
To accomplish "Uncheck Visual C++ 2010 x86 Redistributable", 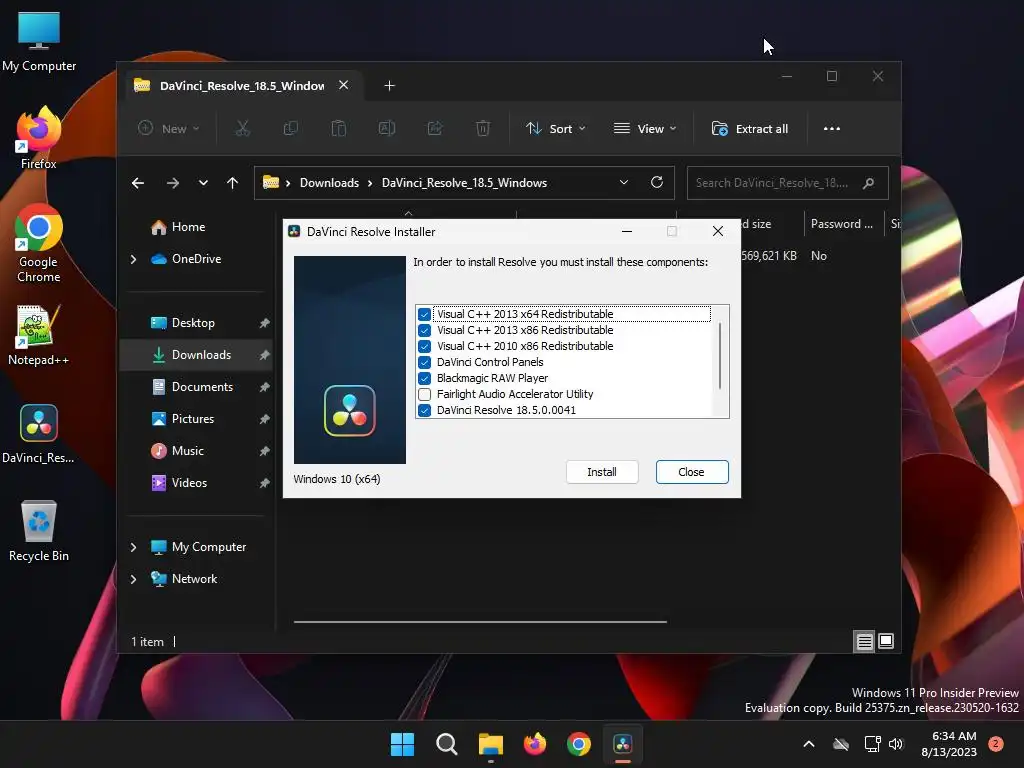I will [424, 346].
